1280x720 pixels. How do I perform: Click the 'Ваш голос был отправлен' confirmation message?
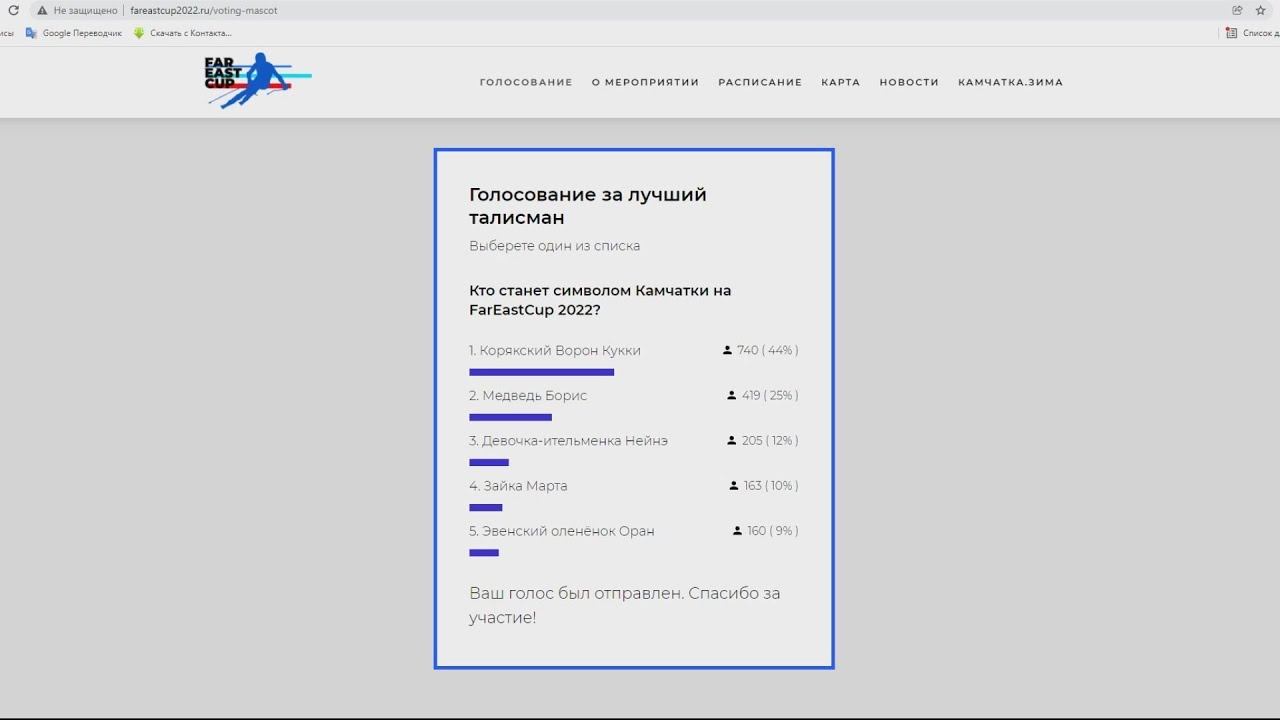tap(624, 605)
